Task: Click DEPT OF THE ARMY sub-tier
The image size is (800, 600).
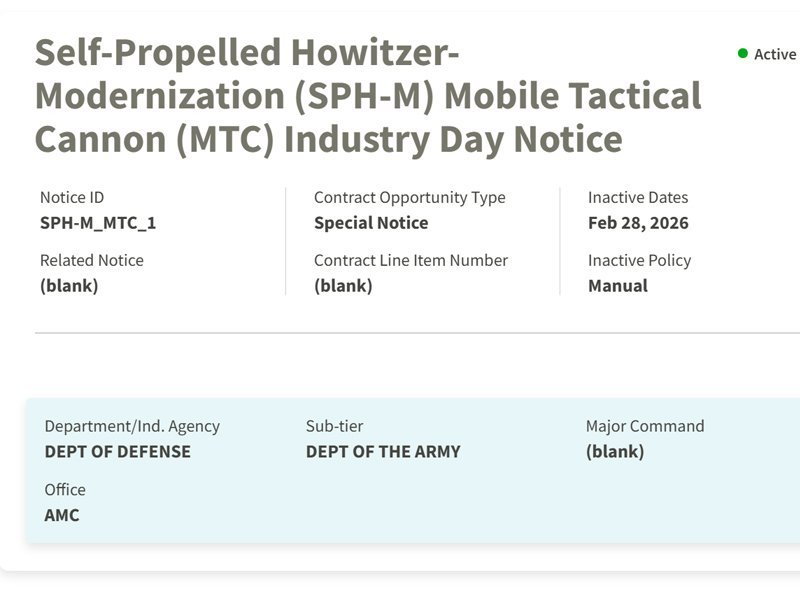Action: click(383, 452)
